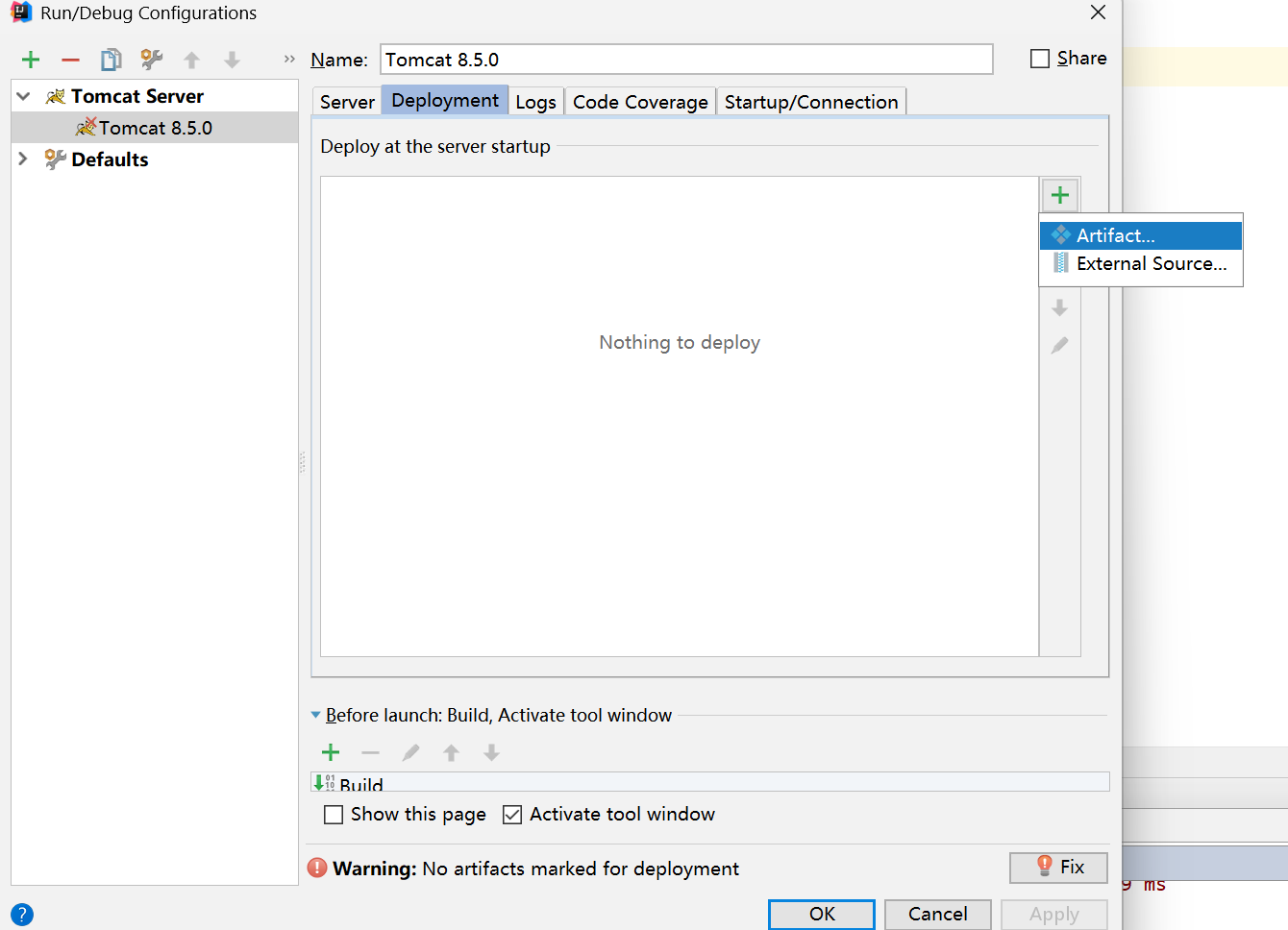Move deployment item down arrow
The width and height of the screenshot is (1288, 930).
pyautogui.click(x=1060, y=307)
